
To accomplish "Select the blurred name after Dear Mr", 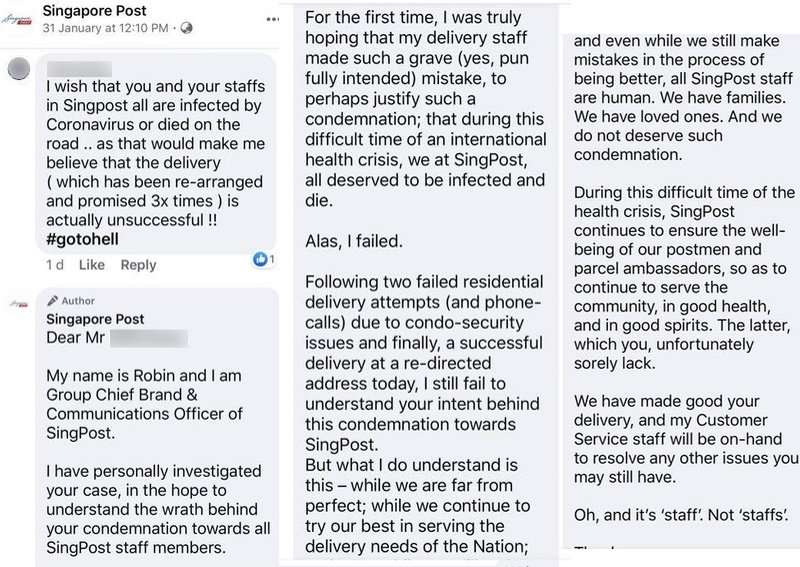I will point(148,338).
